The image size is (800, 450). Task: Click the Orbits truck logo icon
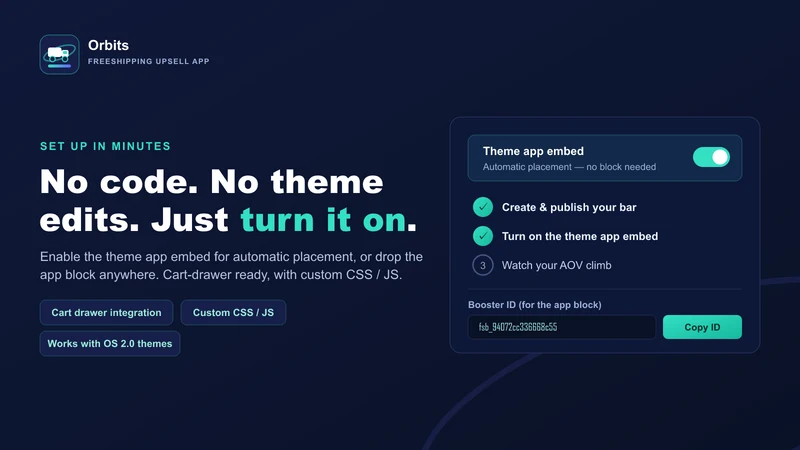(59, 55)
